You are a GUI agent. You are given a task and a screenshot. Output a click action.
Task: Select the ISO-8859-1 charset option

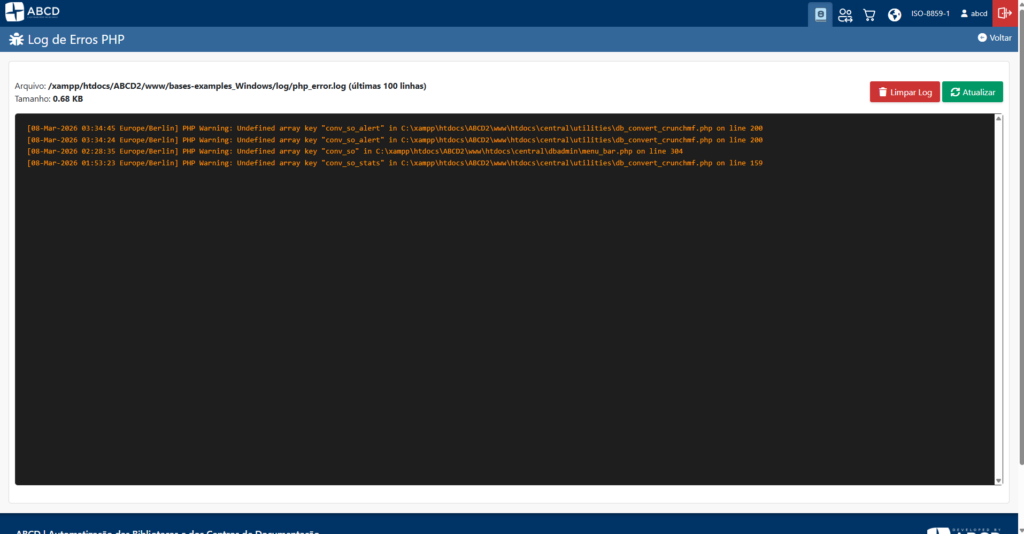[x=930, y=14]
